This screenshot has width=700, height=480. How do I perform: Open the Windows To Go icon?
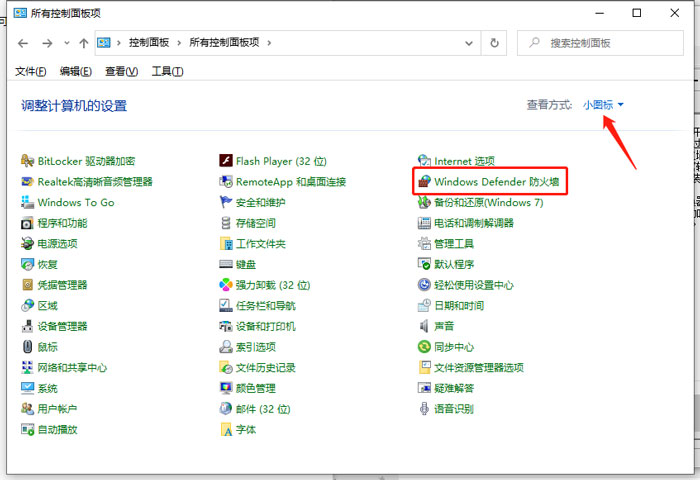click(x=27, y=202)
